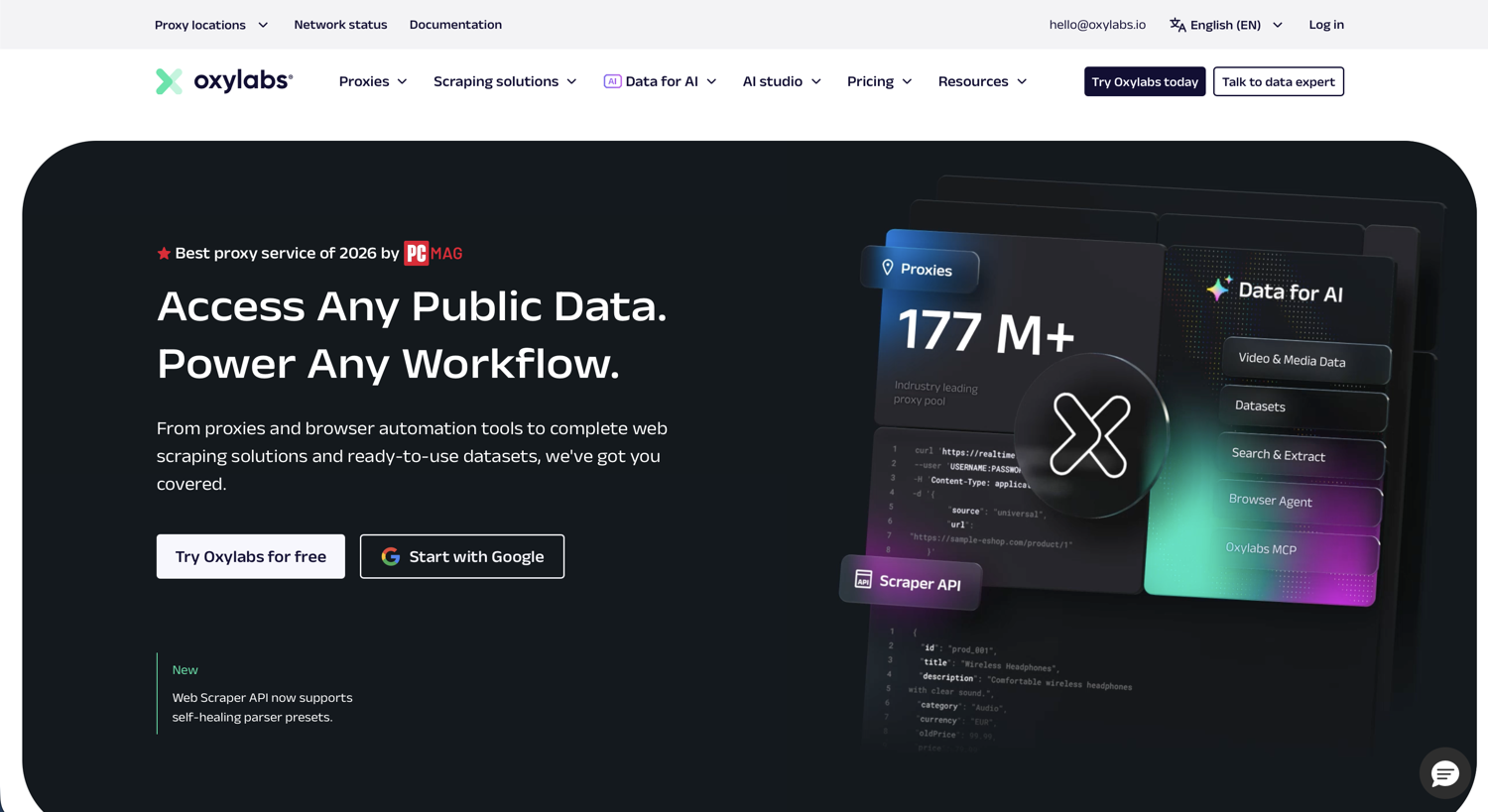Click the Access Any Public Data headline

coord(412,306)
